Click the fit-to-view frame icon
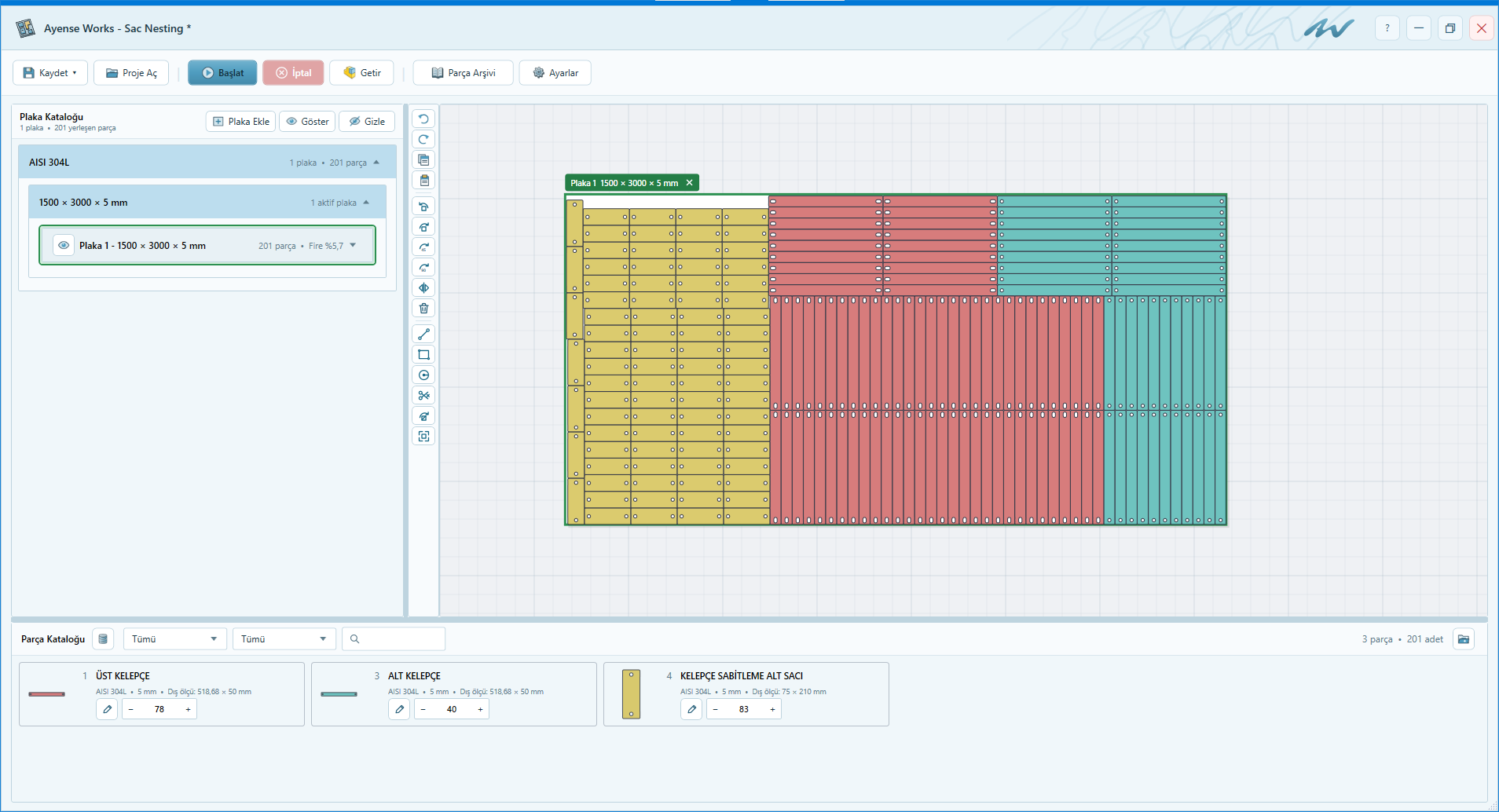The image size is (1499, 812). point(423,437)
